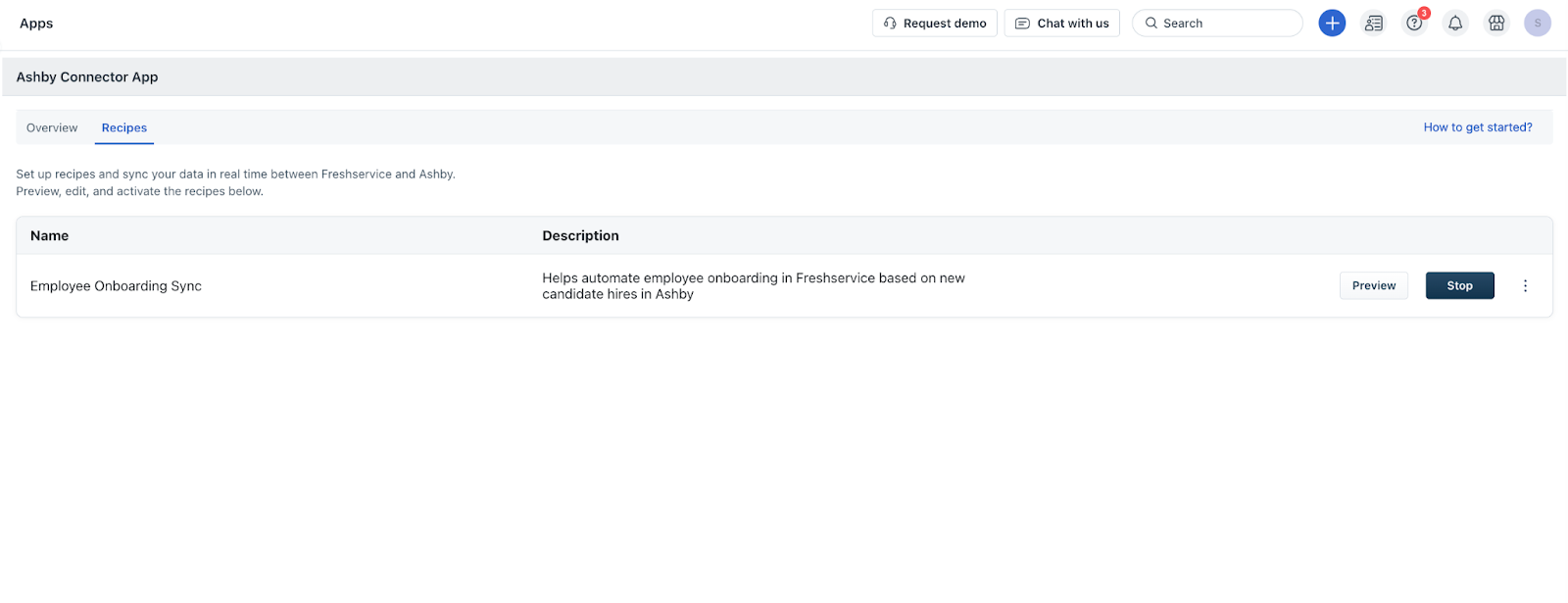Viewport: 1568px width, 603px height.
Task: Open the help icon with red badge
Action: pos(1414,23)
